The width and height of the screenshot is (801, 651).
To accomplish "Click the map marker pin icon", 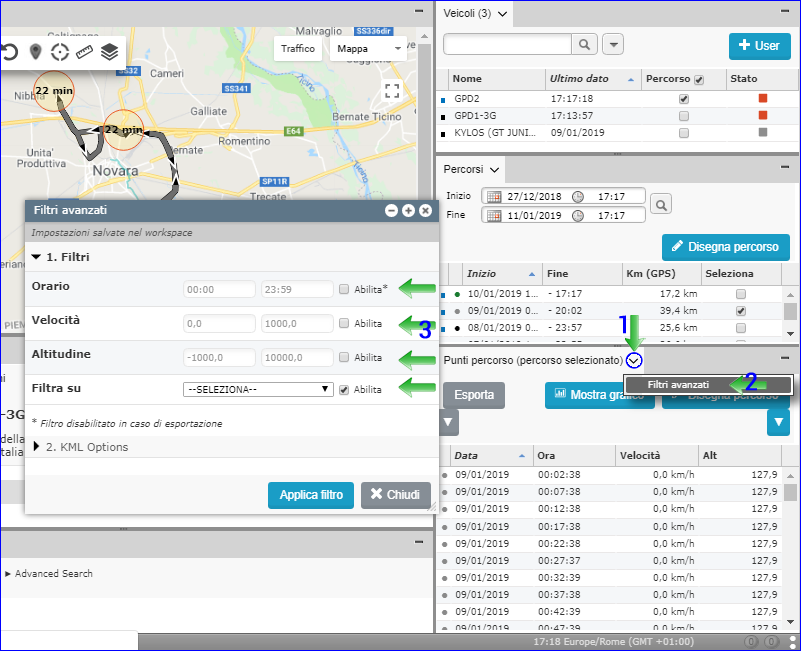I will tap(35, 52).
